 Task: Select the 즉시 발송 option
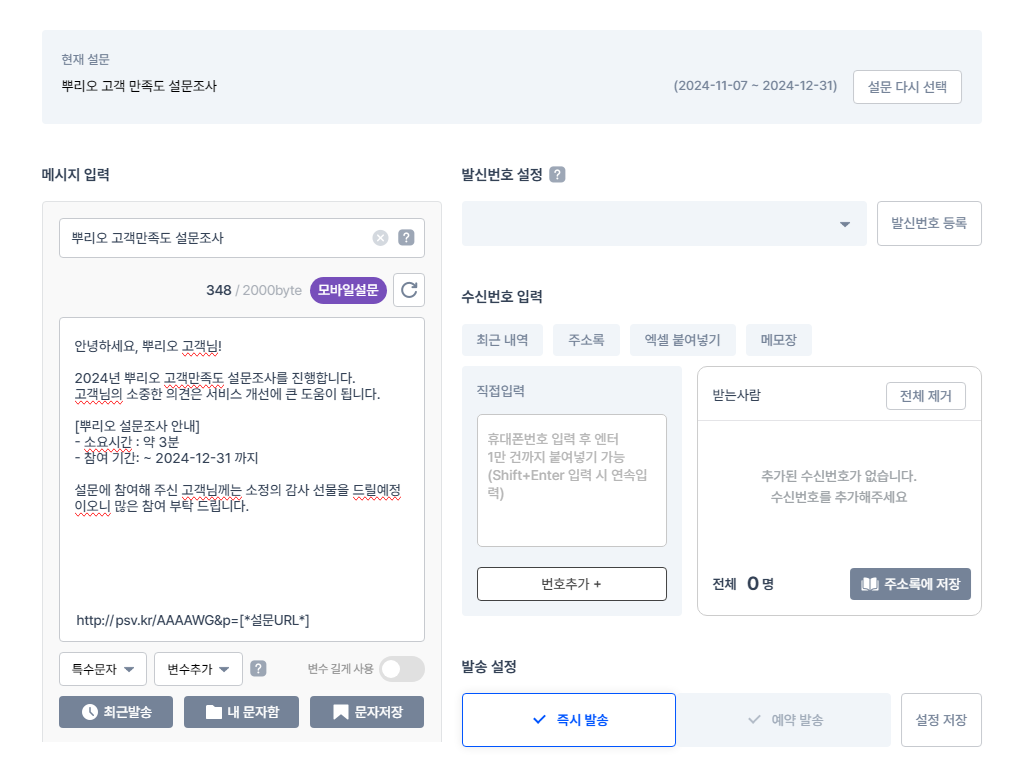click(569, 720)
